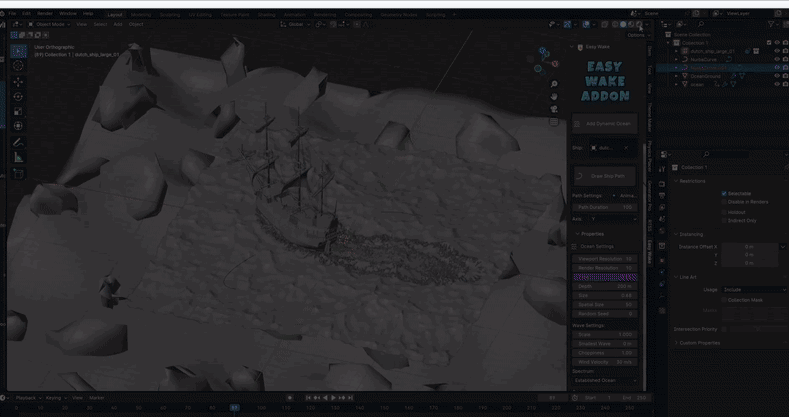
Task: Select the Add Cube tool
Action: 19,174
